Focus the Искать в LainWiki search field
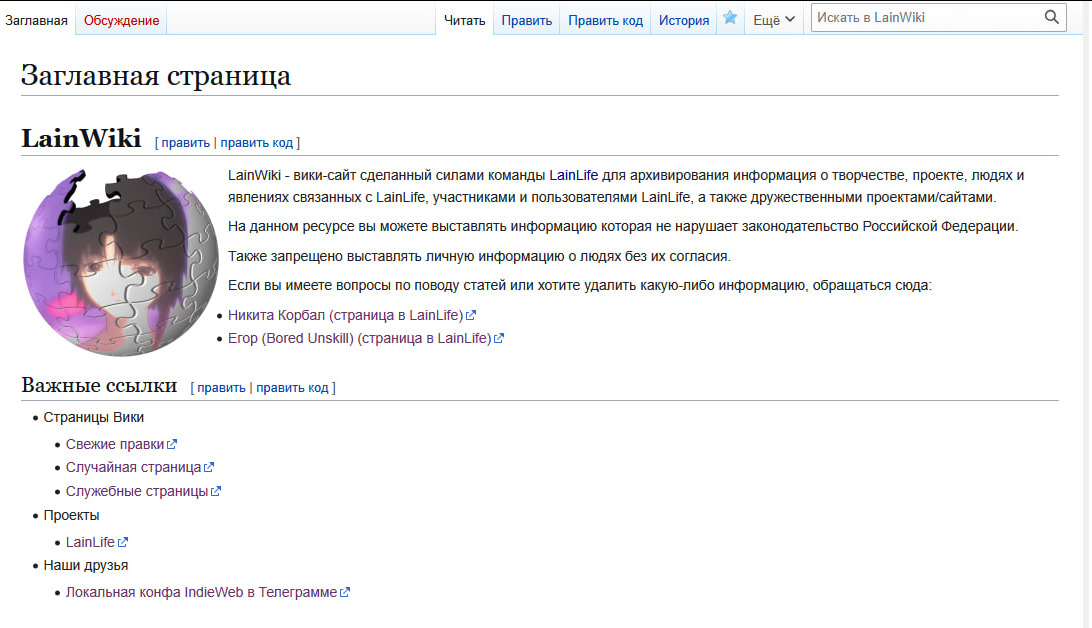 [x=925, y=18]
